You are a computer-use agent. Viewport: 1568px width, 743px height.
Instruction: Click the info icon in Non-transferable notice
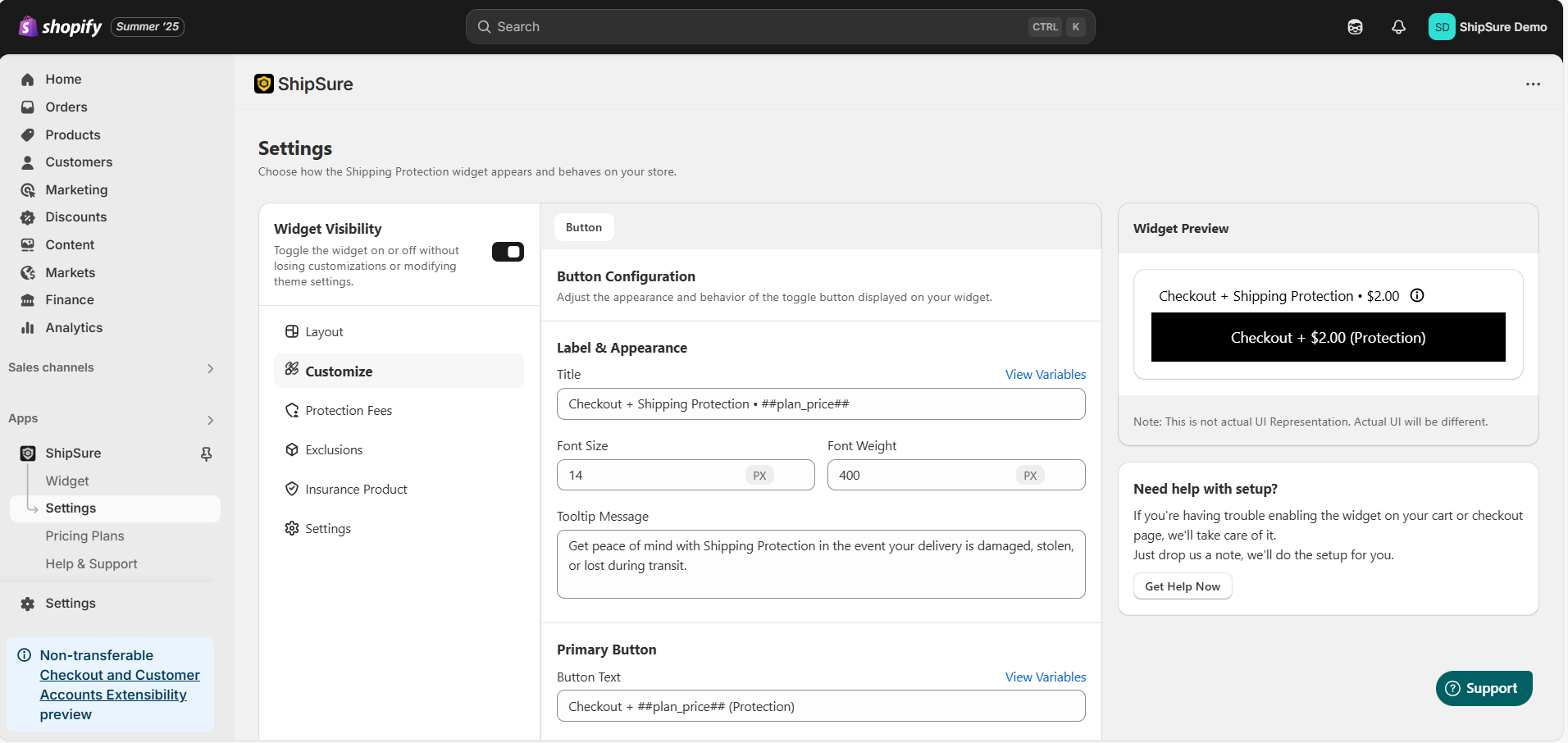(x=25, y=655)
